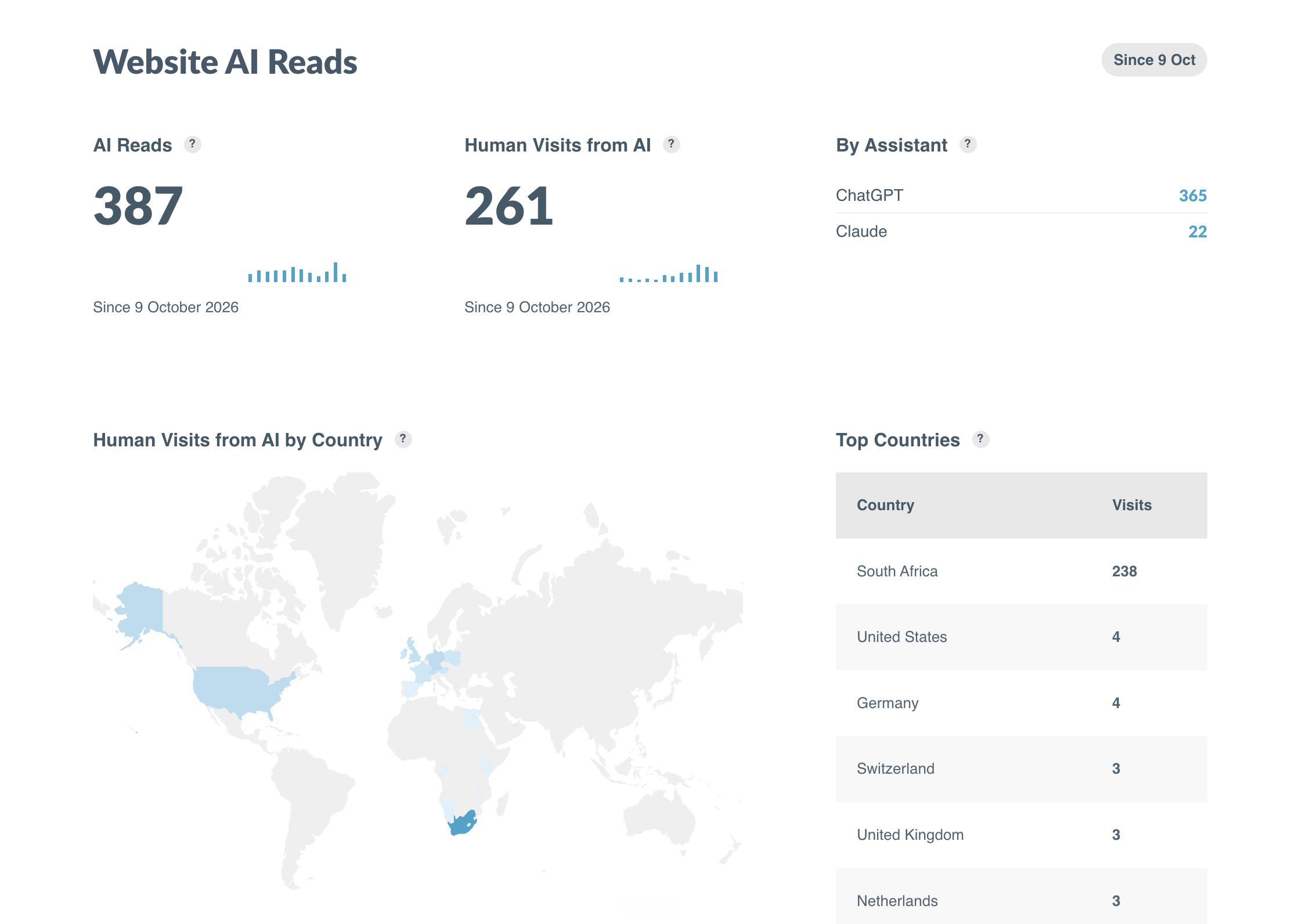Click the ChatGPT count 365
This screenshot has height=924, width=1313.
tap(1192, 196)
